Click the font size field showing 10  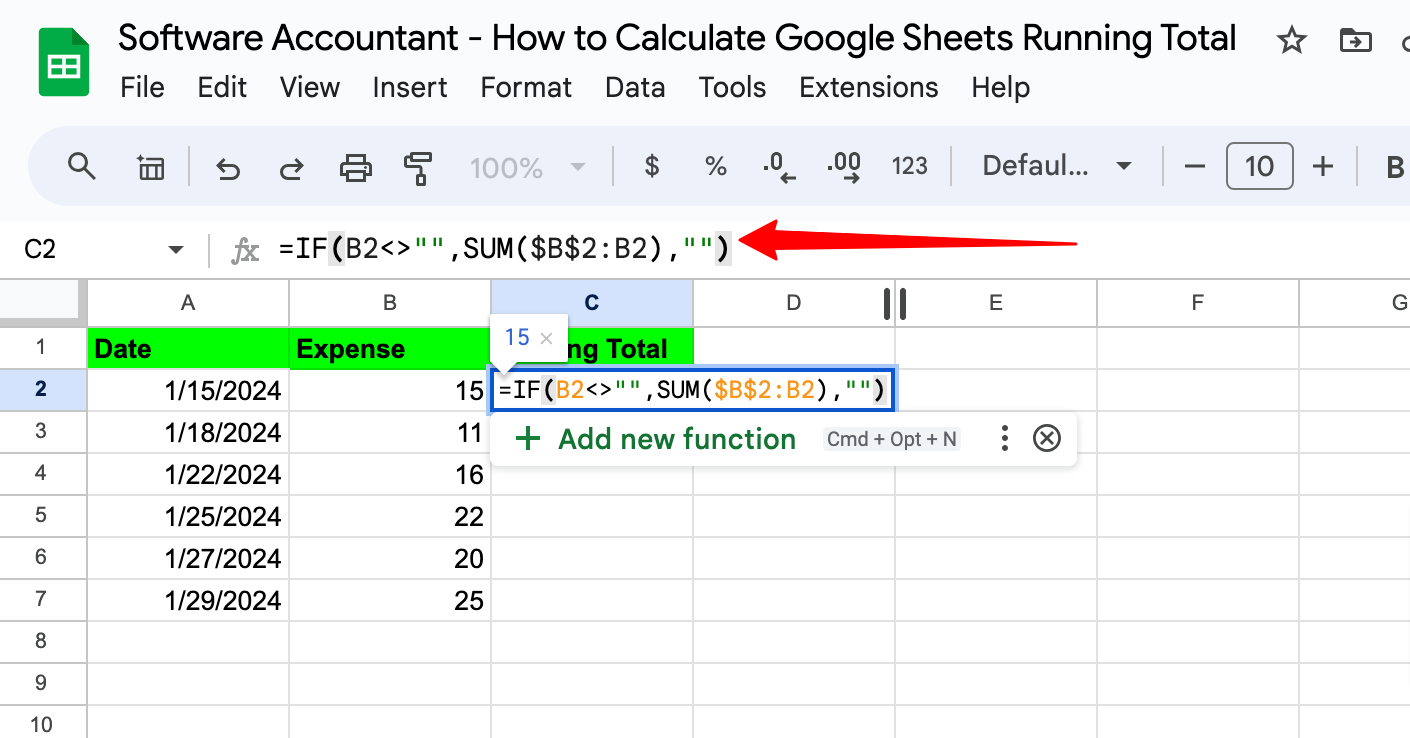pos(1259,166)
